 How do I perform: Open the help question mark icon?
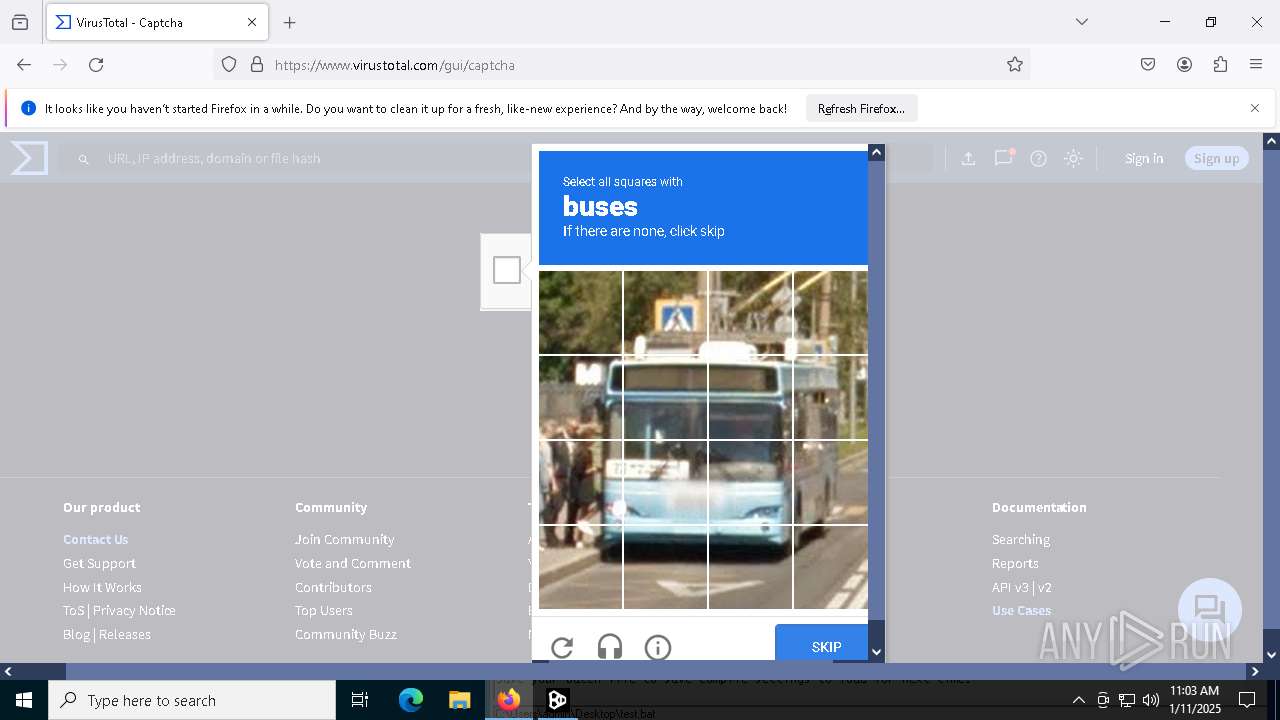coord(1038,158)
